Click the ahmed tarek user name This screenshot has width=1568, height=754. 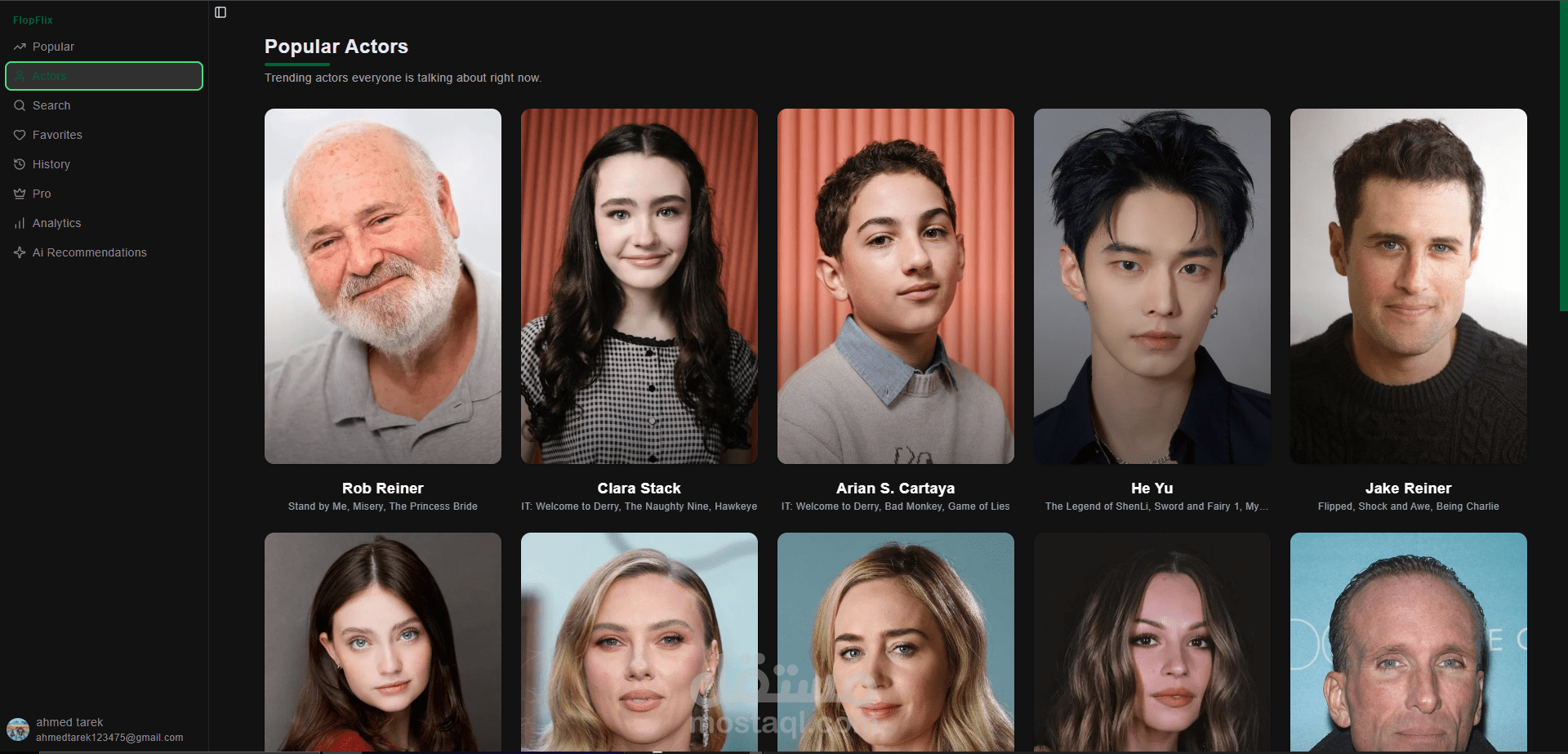(x=69, y=722)
